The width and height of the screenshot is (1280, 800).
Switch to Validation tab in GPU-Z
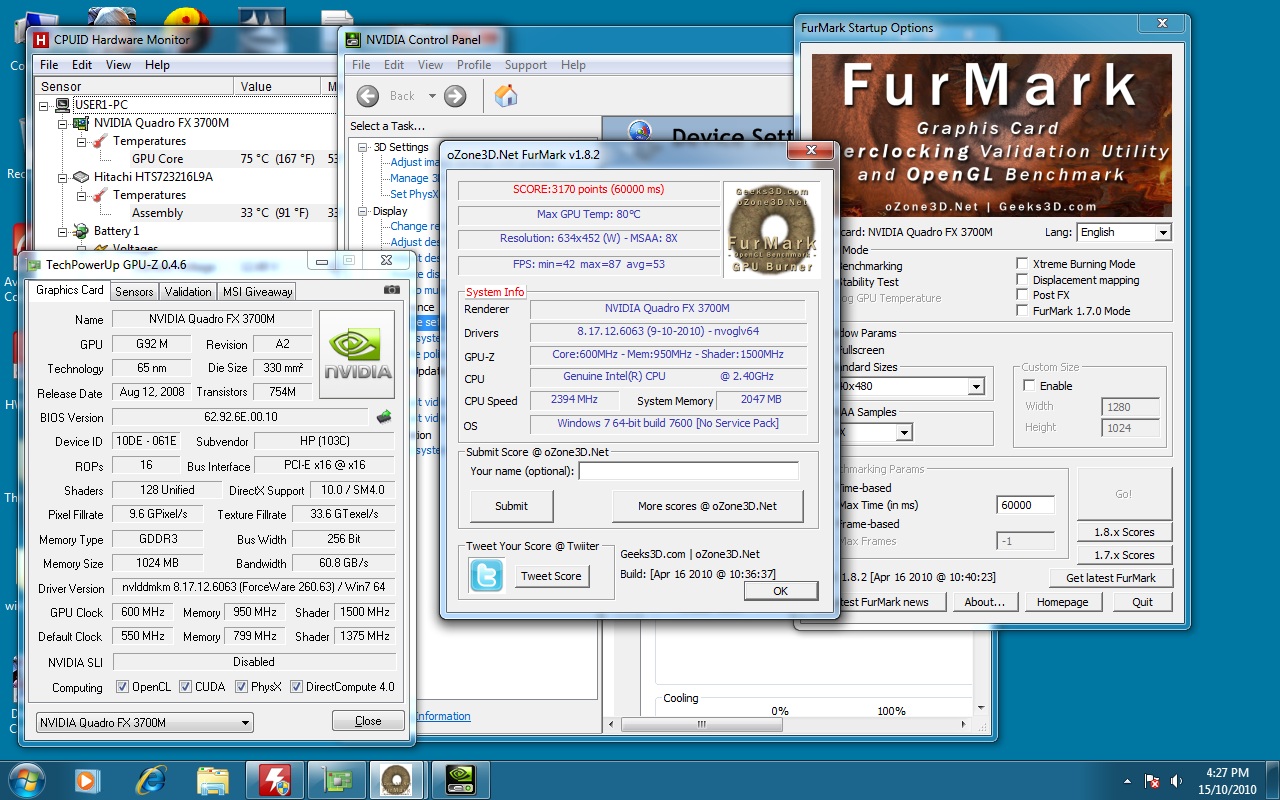click(x=188, y=291)
